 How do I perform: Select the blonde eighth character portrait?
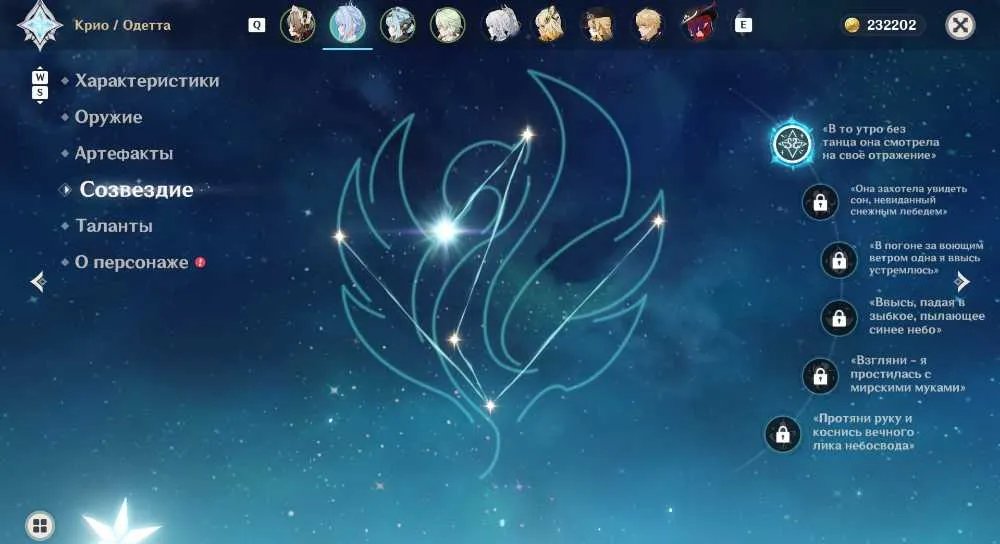tap(648, 25)
